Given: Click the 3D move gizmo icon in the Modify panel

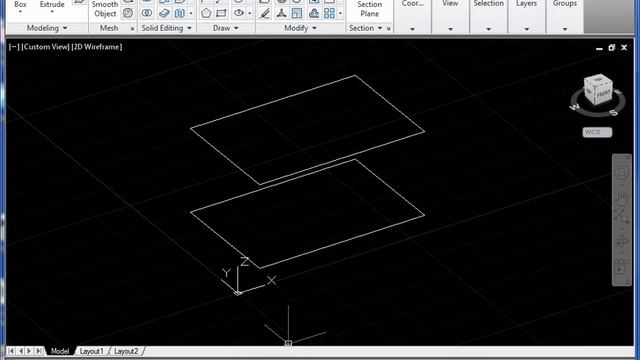Looking at the screenshot, I should (x=281, y=13).
